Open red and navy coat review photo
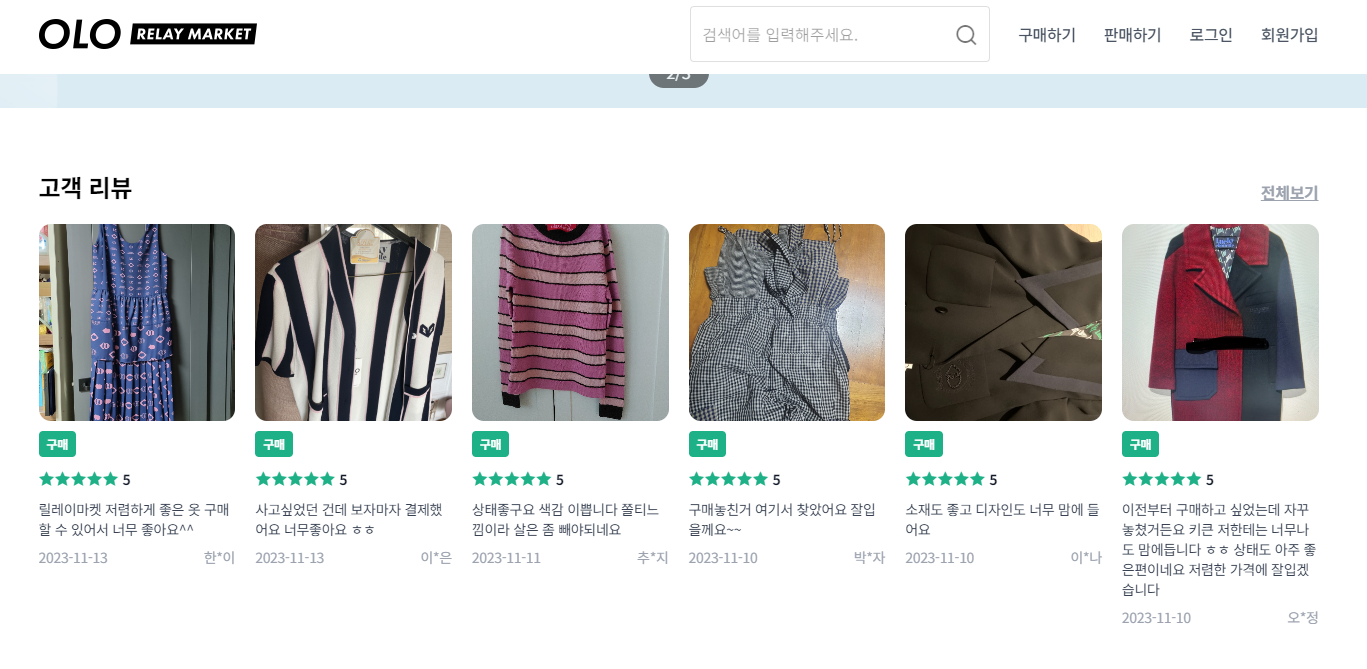1367x669 pixels. click(x=1220, y=322)
